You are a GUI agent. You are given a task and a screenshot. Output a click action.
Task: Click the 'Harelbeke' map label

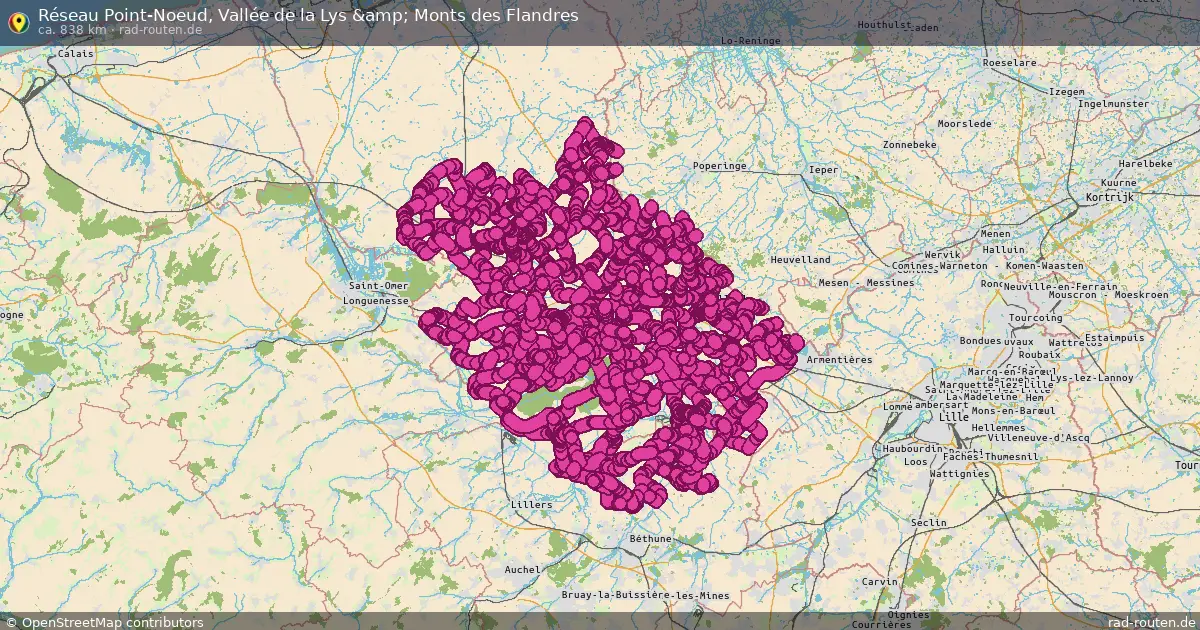pyautogui.click(x=1146, y=163)
